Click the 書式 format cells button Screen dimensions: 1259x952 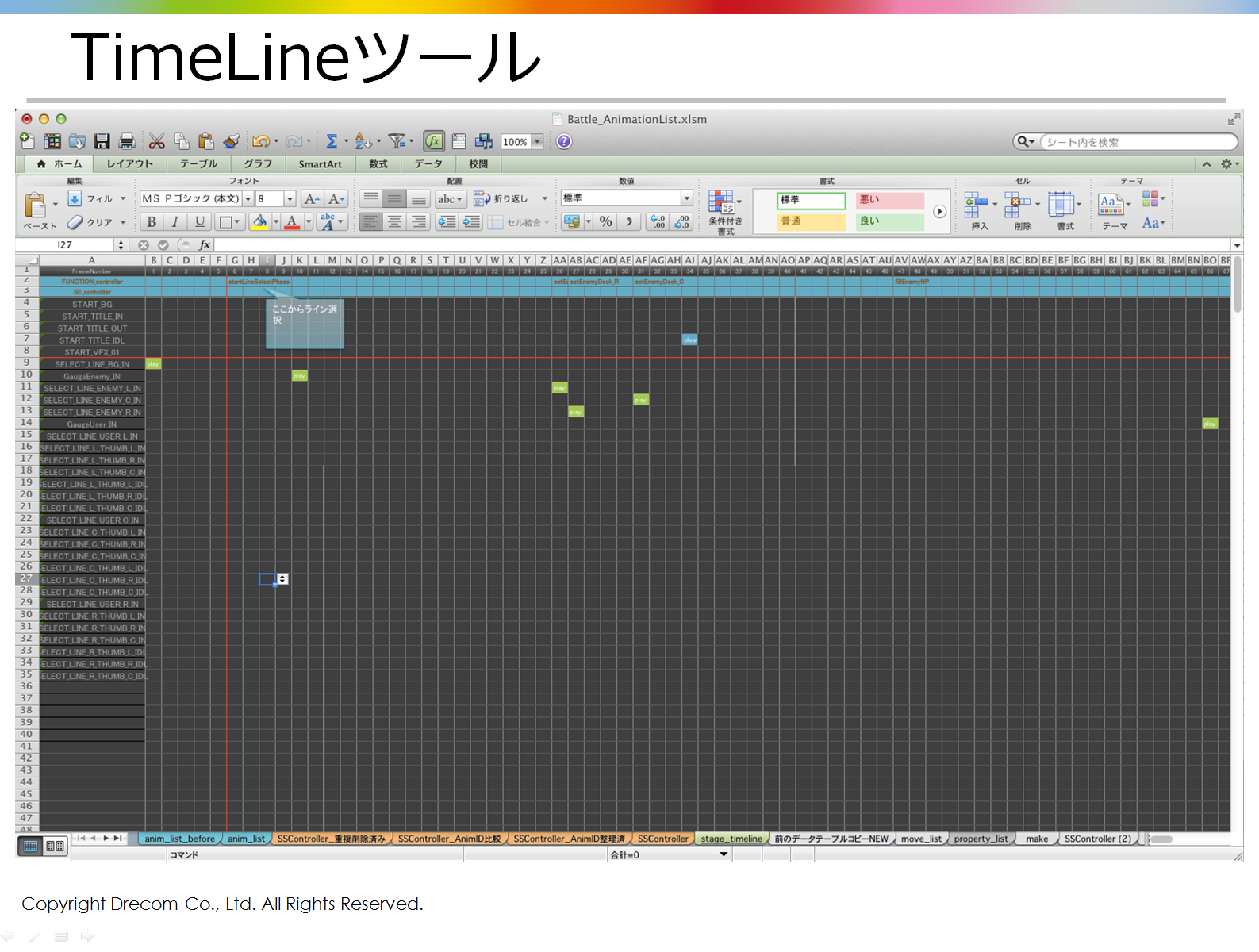(x=1063, y=210)
